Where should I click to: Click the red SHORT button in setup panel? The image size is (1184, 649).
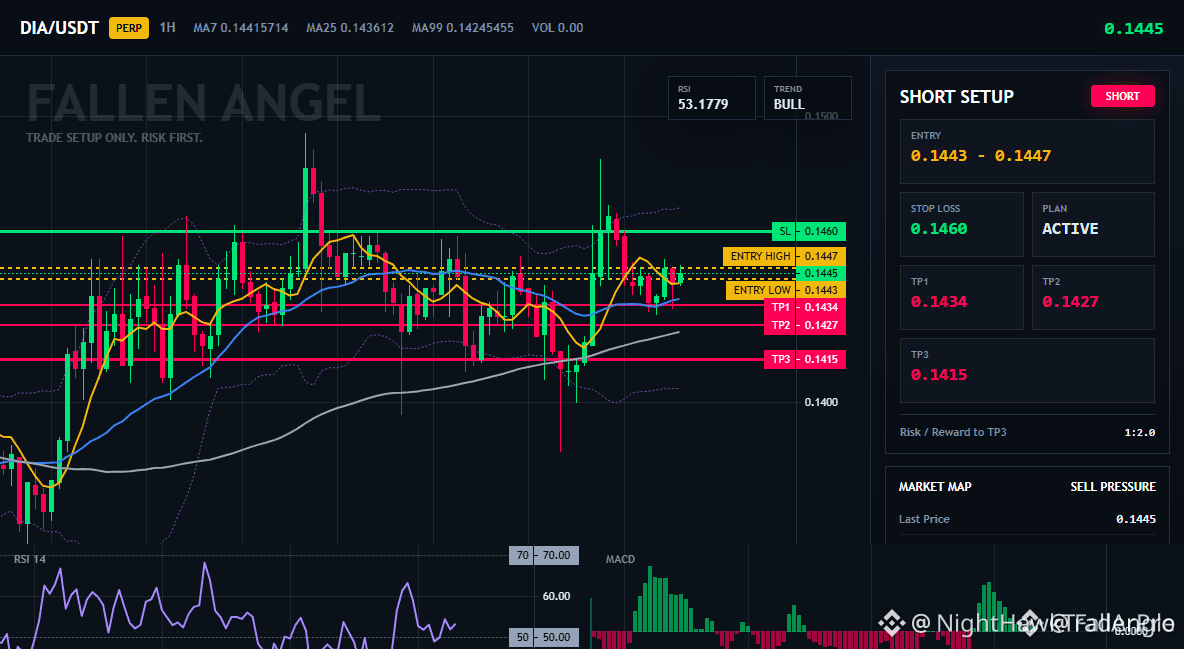(x=1122, y=96)
